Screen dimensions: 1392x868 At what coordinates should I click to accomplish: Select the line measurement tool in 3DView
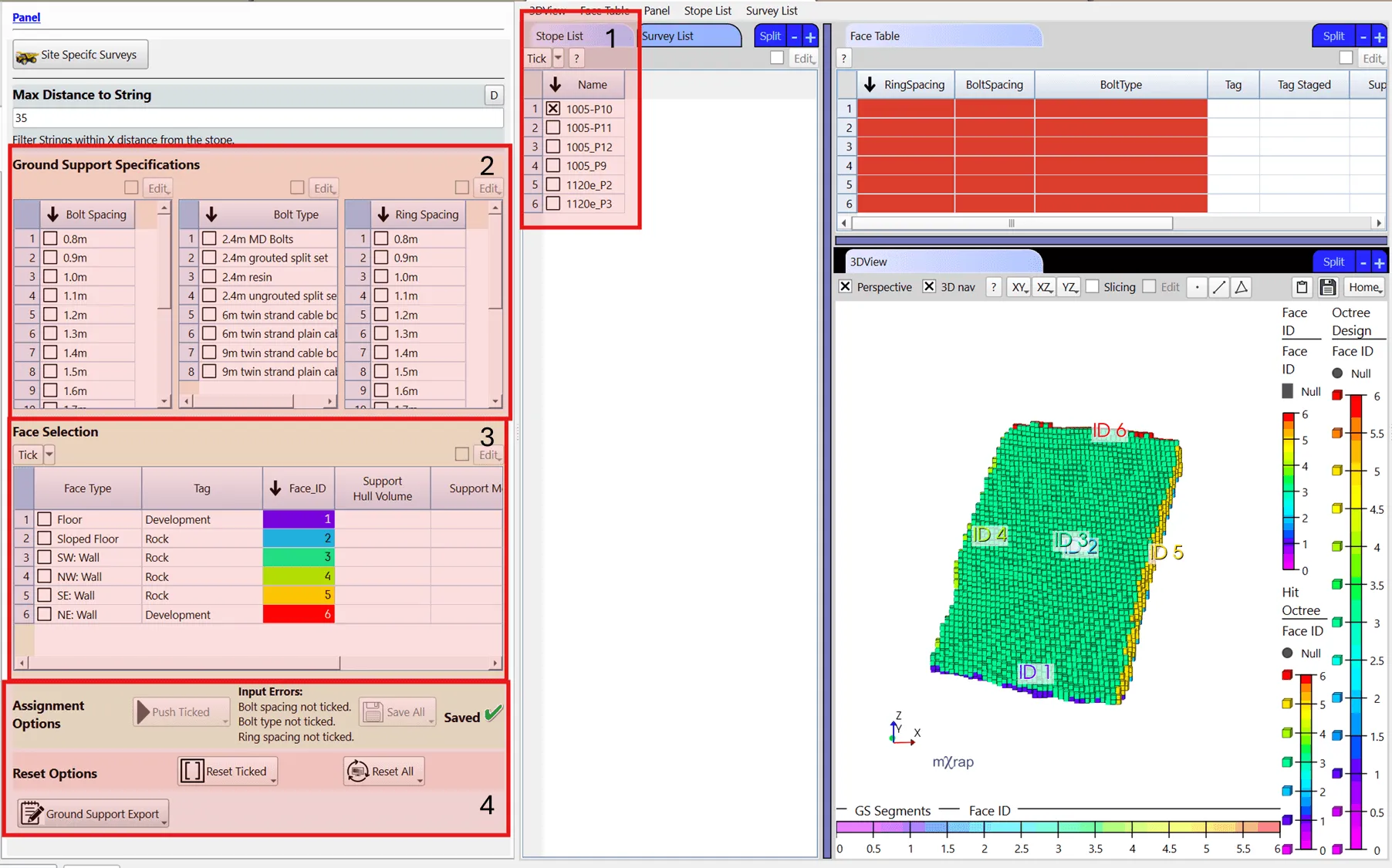tap(1219, 287)
